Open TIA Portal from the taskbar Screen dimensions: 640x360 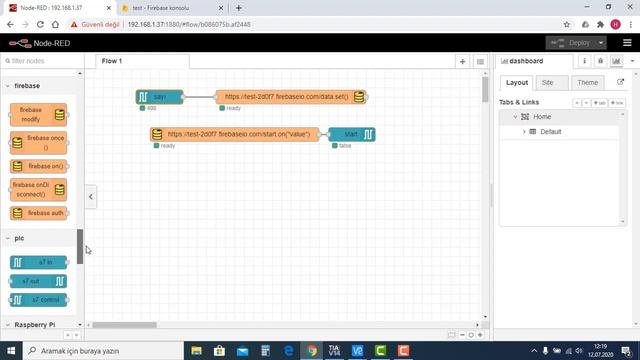pos(334,351)
